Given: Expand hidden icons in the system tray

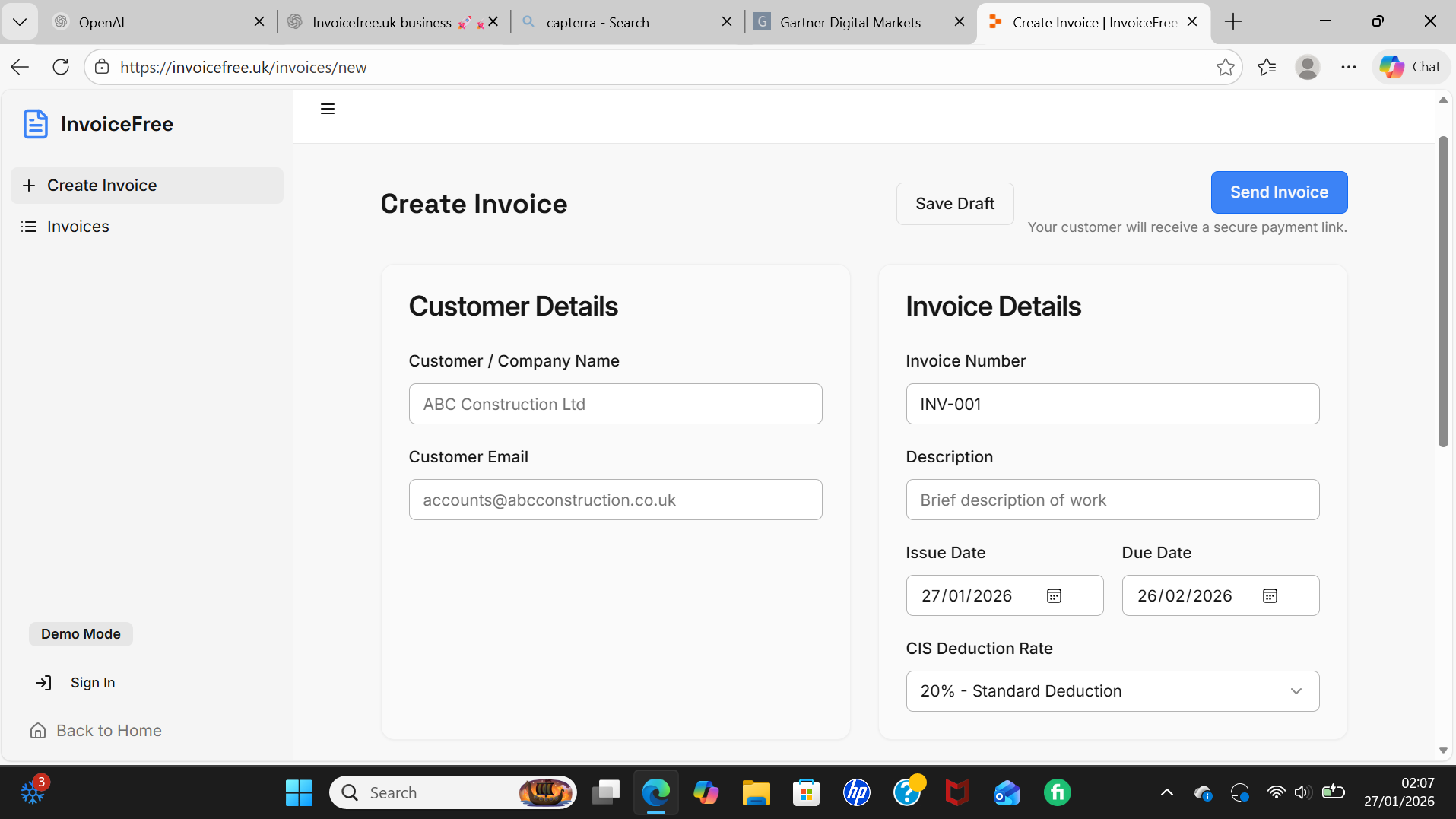Looking at the screenshot, I should click(x=1169, y=792).
